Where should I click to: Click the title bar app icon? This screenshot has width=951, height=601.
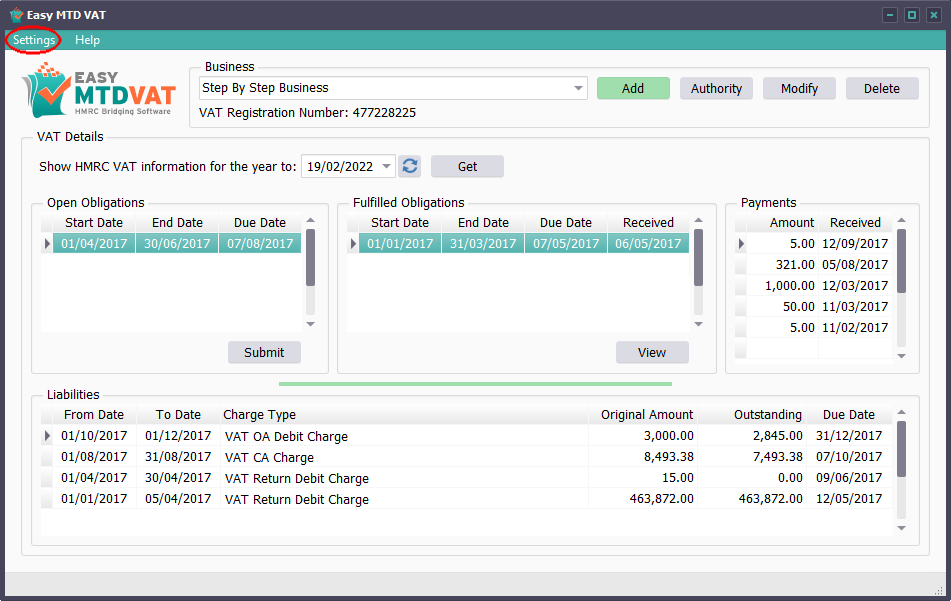tap(16, 15)
